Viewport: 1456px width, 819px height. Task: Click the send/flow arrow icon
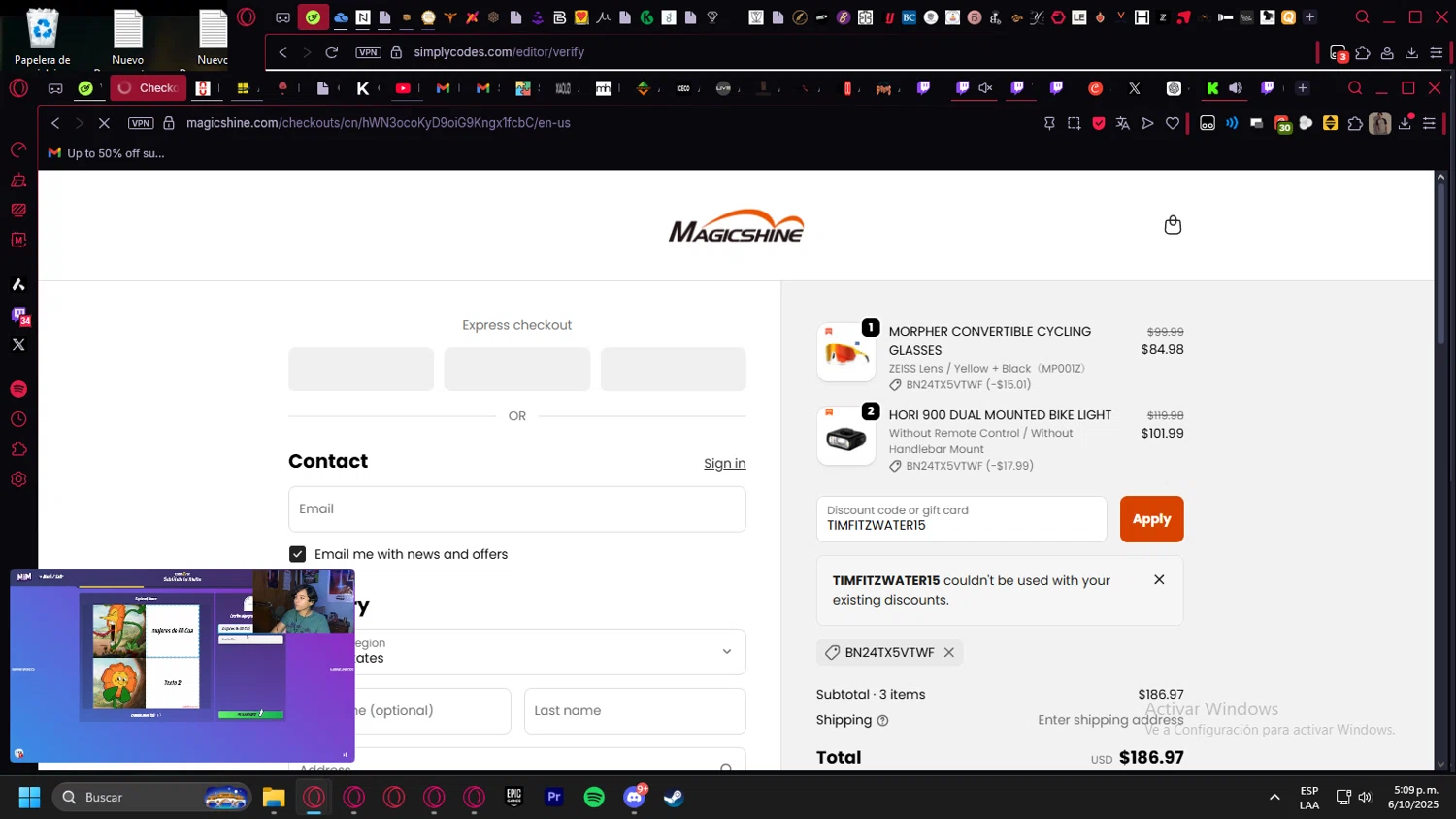pyautogui.click(x=1147, y=123)
